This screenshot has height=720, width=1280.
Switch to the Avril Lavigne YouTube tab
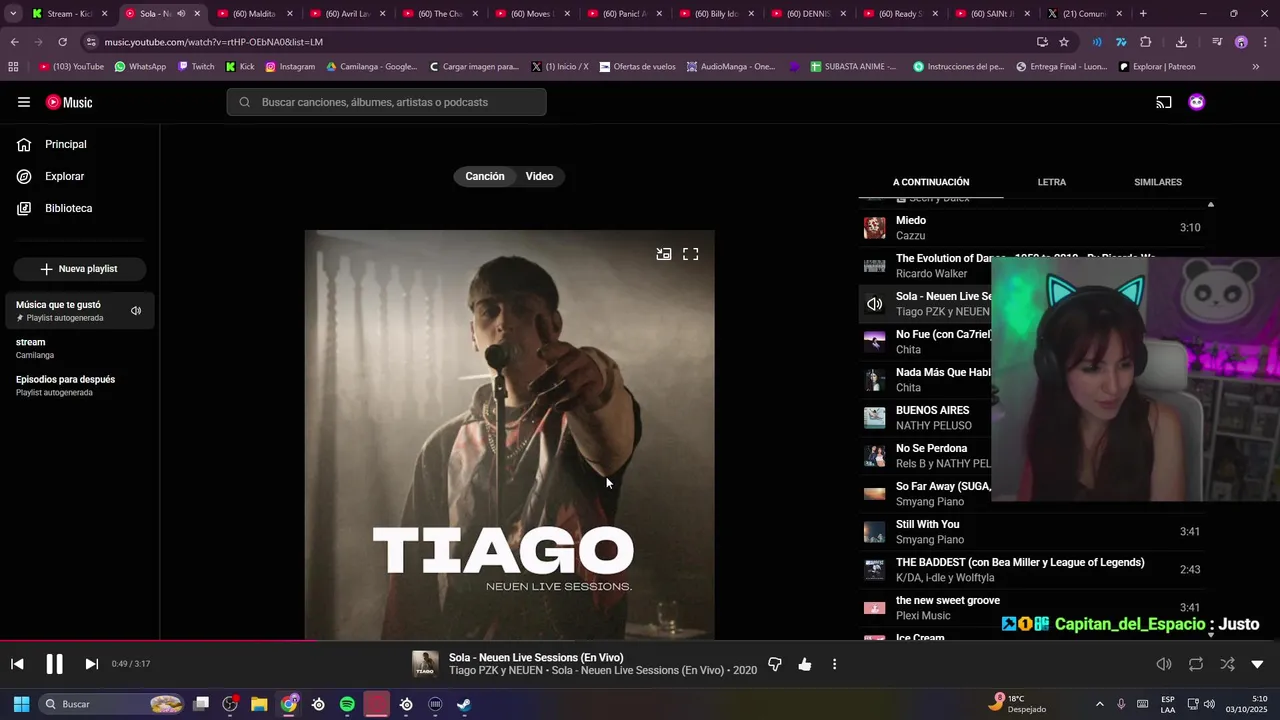(347, 14)
